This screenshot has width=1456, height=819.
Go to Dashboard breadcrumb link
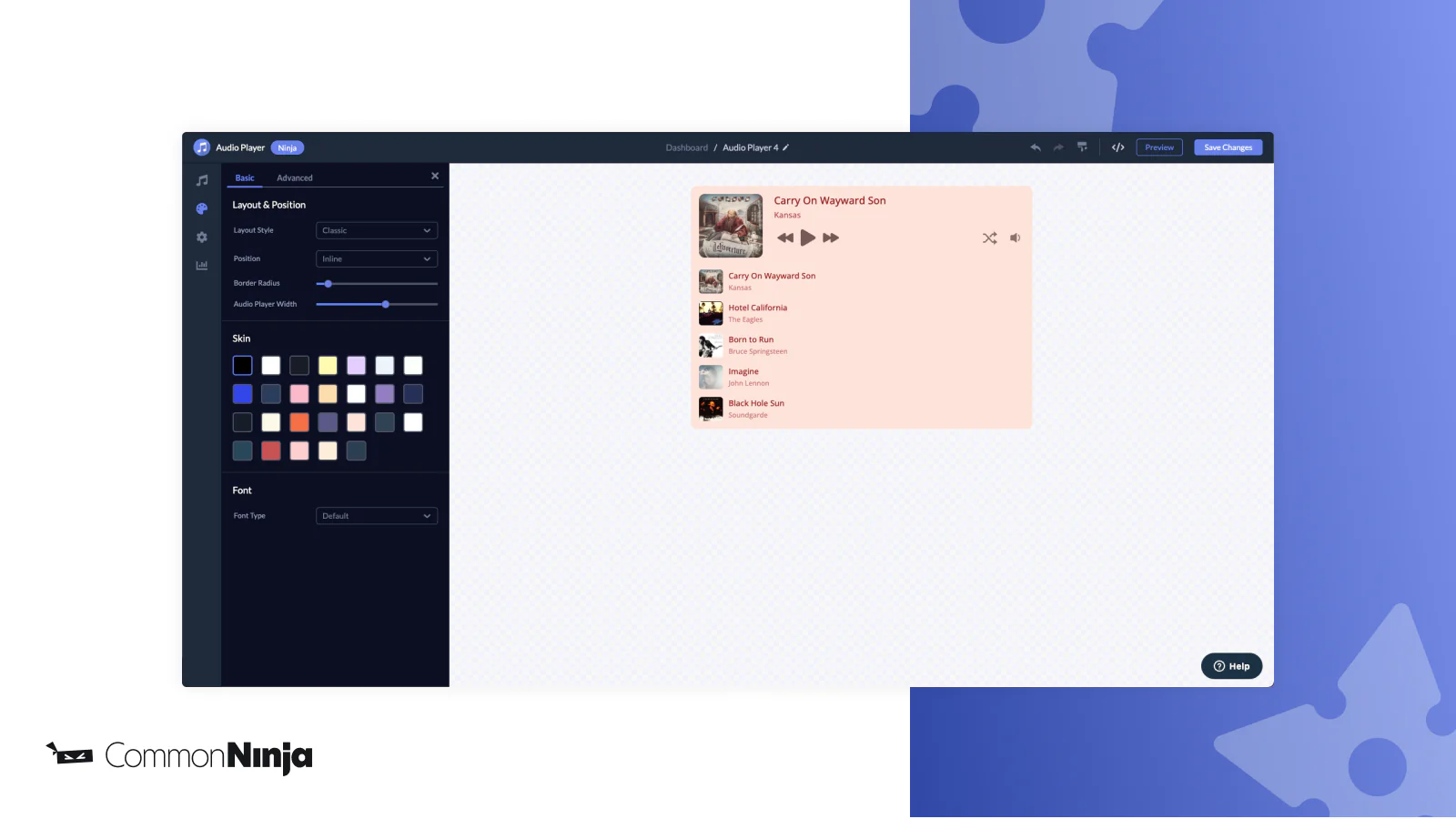click(686, 147)
